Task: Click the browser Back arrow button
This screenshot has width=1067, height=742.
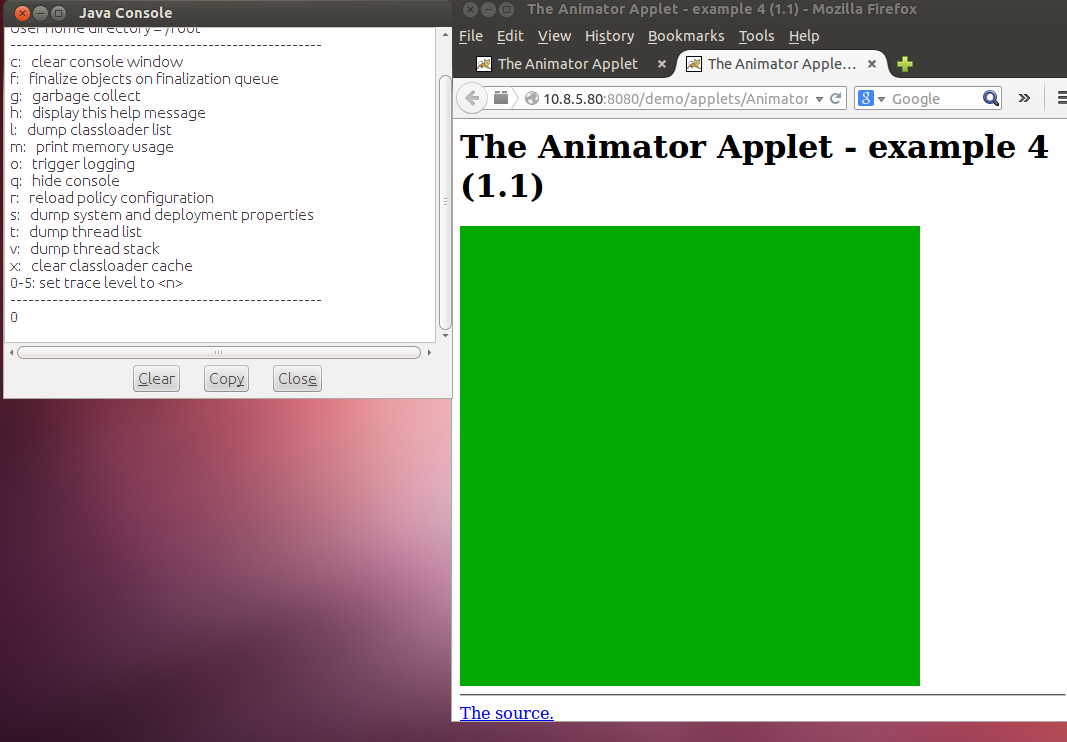Action: [x=473, y=98]
